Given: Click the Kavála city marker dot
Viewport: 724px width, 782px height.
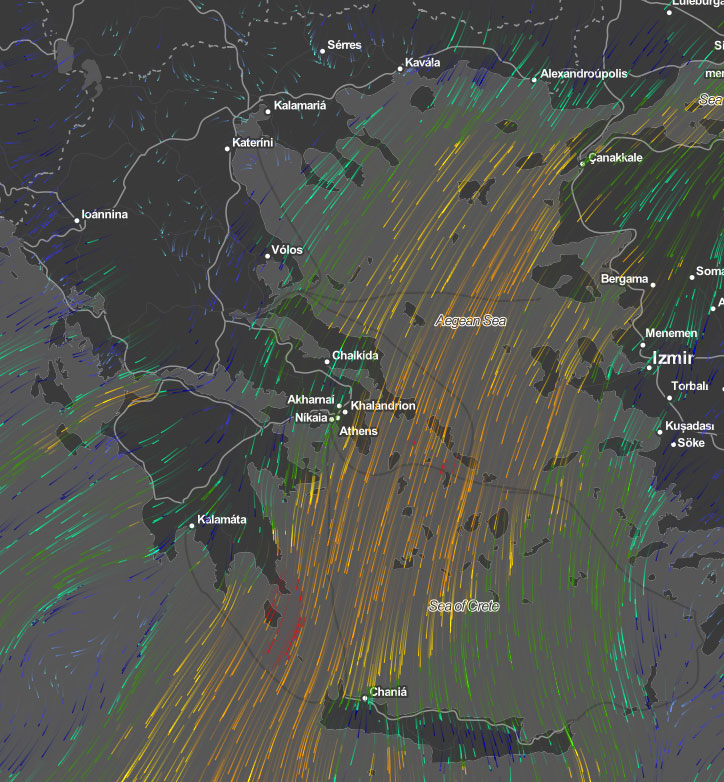Looking at the screenshot, I should coord(401,69).
